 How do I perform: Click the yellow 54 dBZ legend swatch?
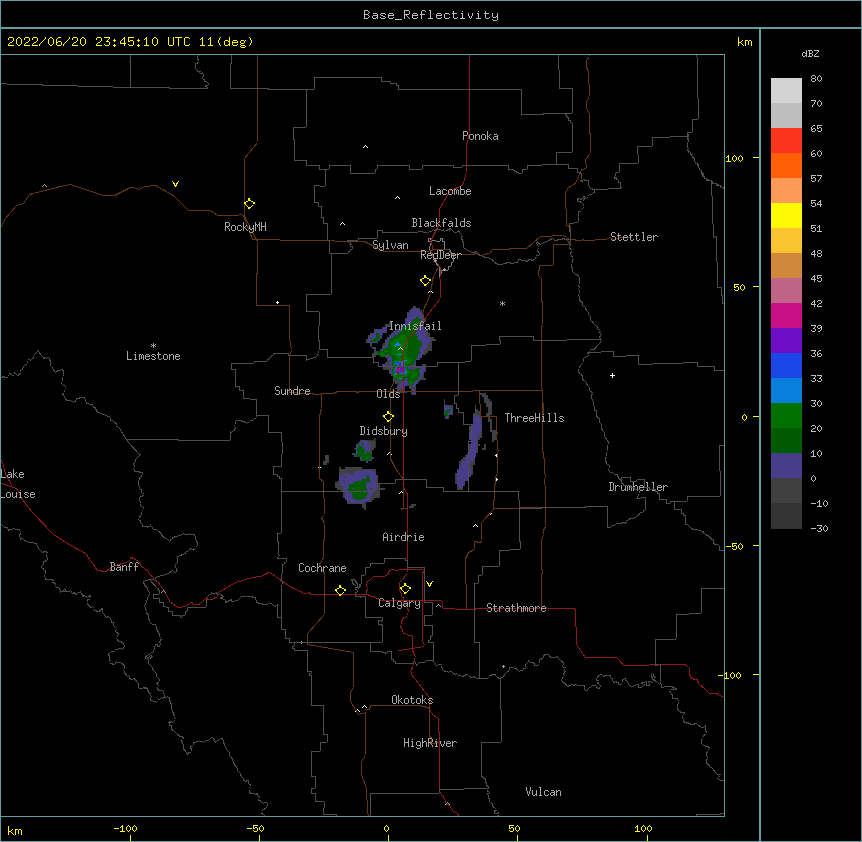786,215
